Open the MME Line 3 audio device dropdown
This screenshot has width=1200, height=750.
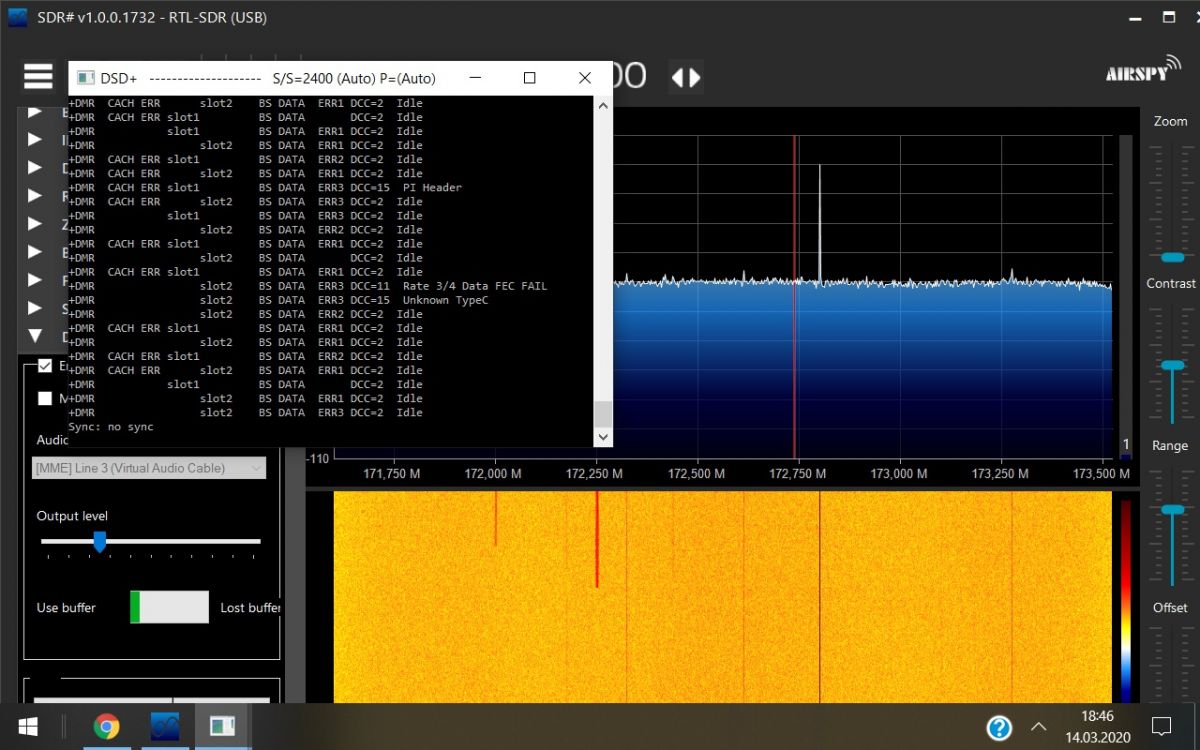[149, 468]
